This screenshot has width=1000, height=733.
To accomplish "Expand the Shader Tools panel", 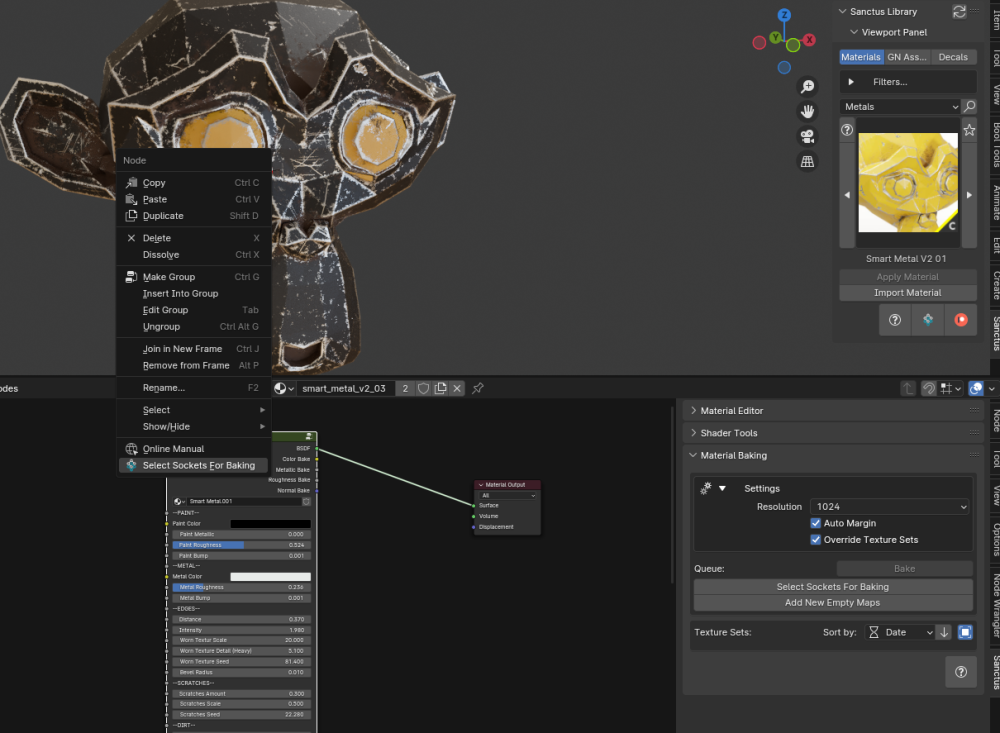I will click(729, 433).
